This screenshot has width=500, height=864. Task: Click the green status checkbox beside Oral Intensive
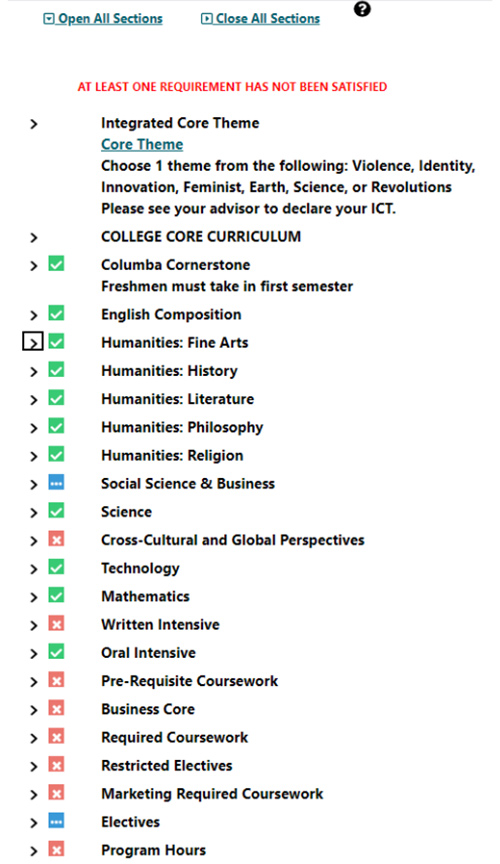pyautogui.click(x=56, y=651)
